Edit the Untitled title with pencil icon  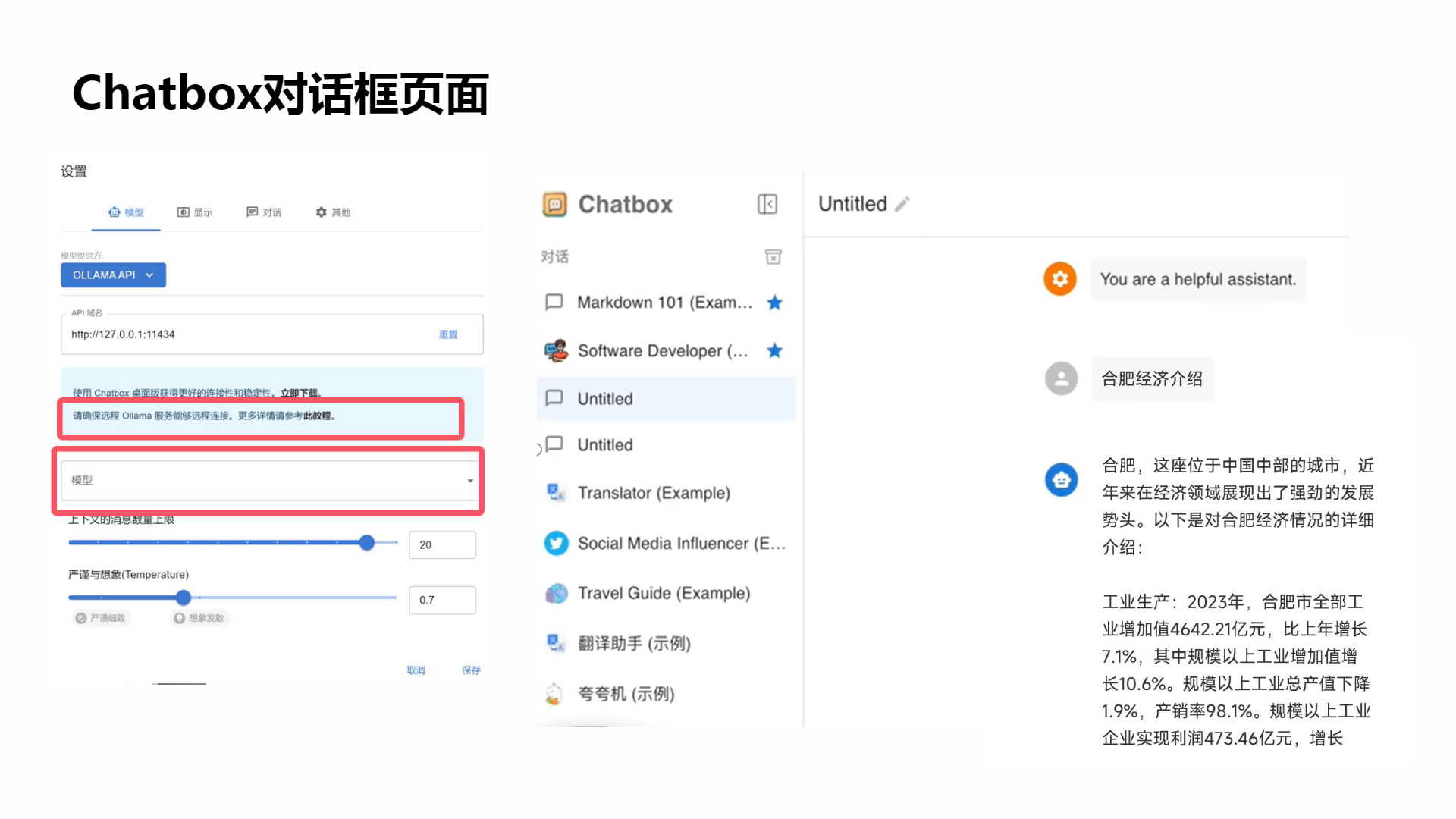(x=902, y=204)
